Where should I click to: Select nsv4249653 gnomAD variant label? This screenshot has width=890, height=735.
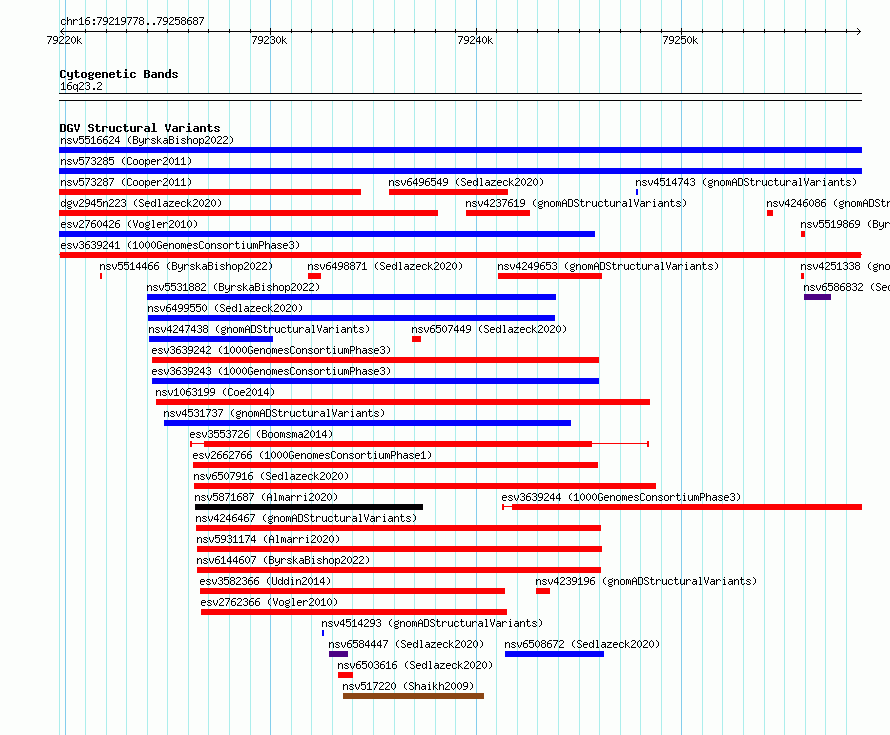click(x=608, y=266)
